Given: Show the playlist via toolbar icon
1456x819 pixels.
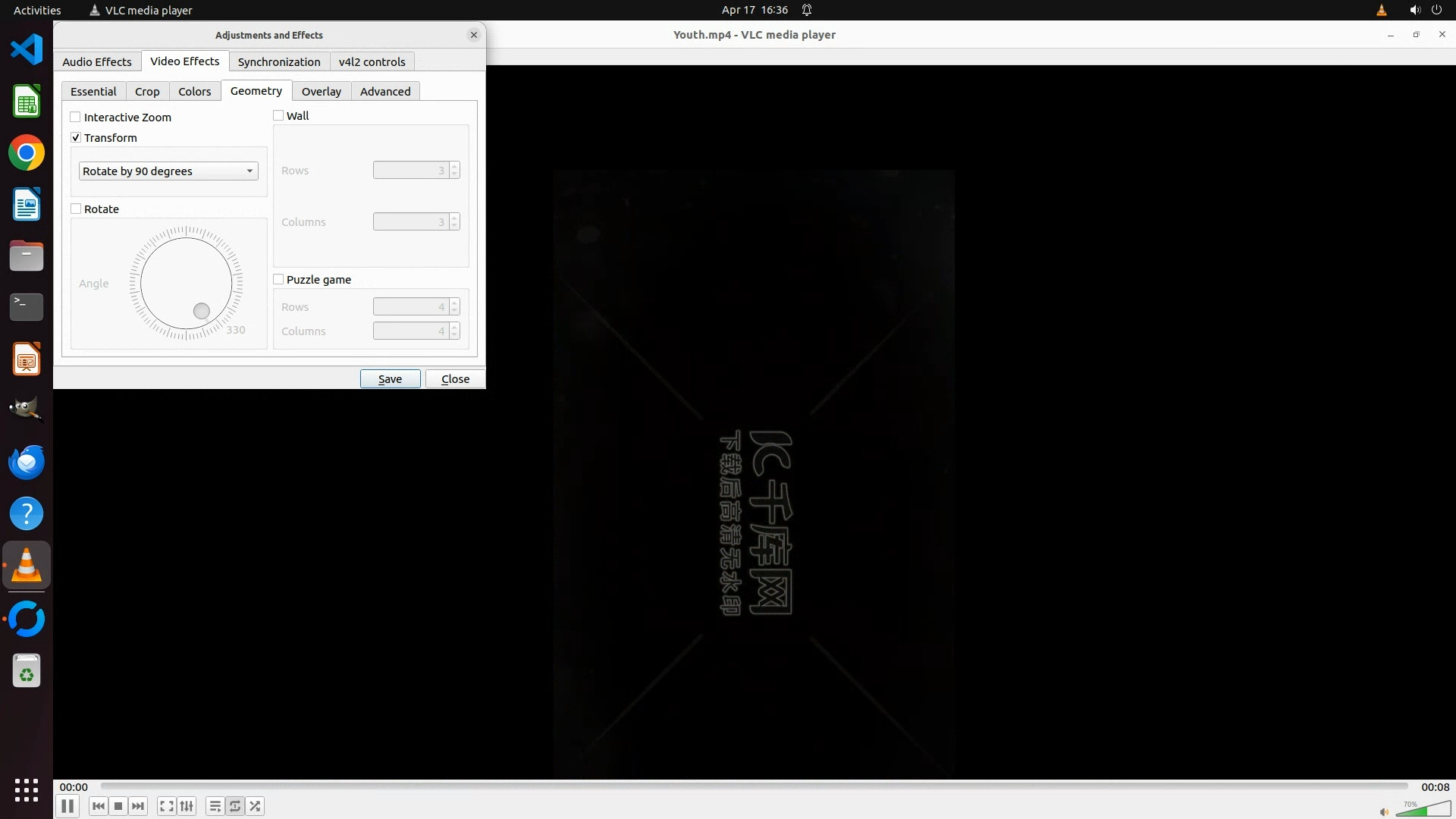Looking at the screenshot, I should 215,806.
